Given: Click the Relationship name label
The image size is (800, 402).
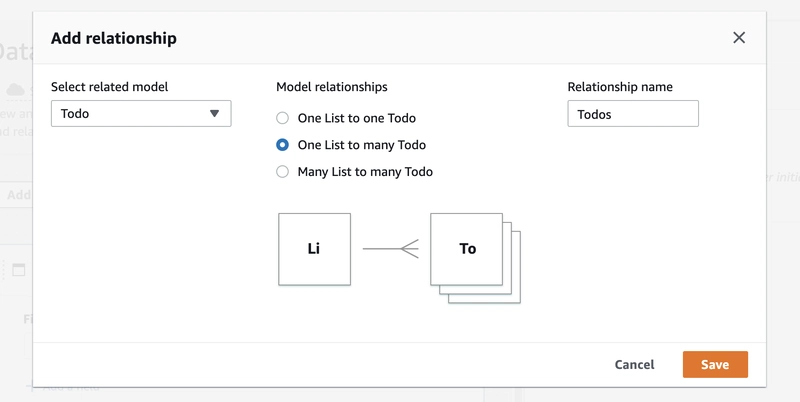Looking at the screenshot, I should [620, 87].
